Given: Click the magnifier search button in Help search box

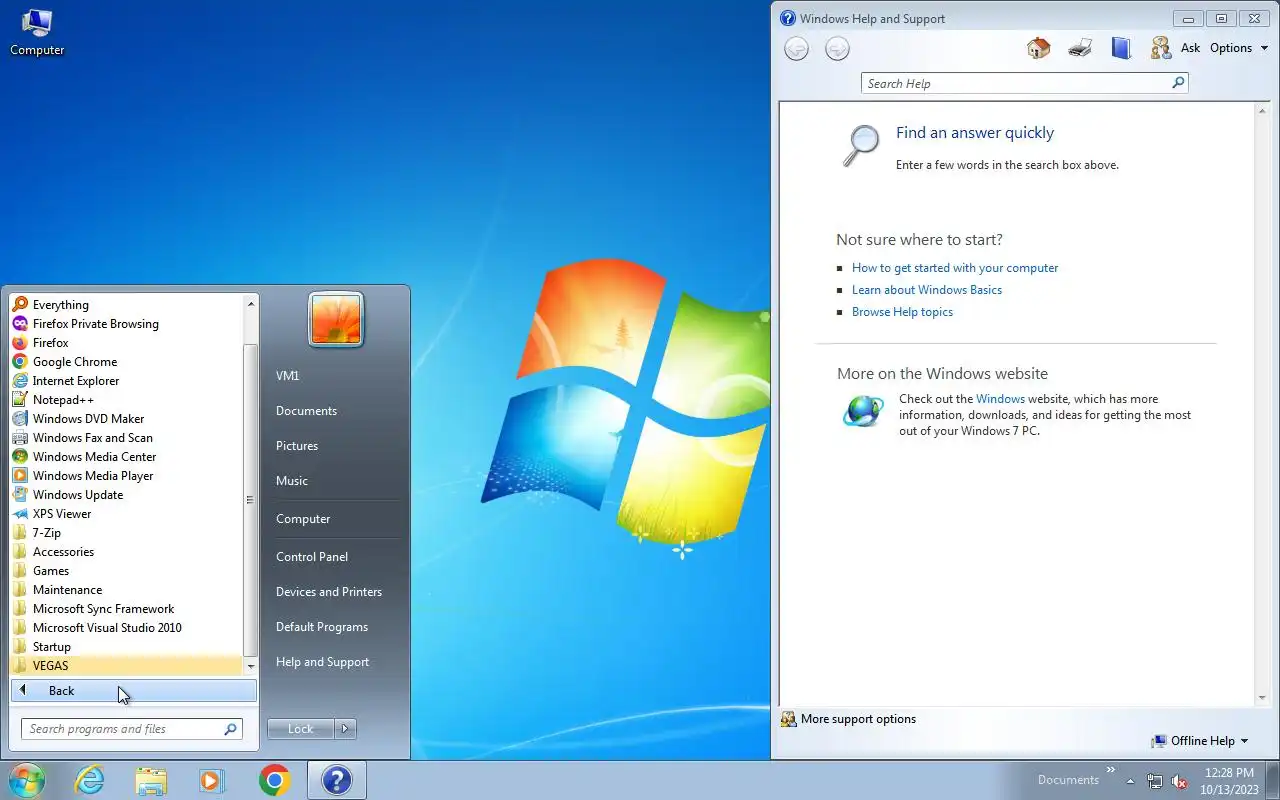Looking at the screenshot, I should 1178,83.
